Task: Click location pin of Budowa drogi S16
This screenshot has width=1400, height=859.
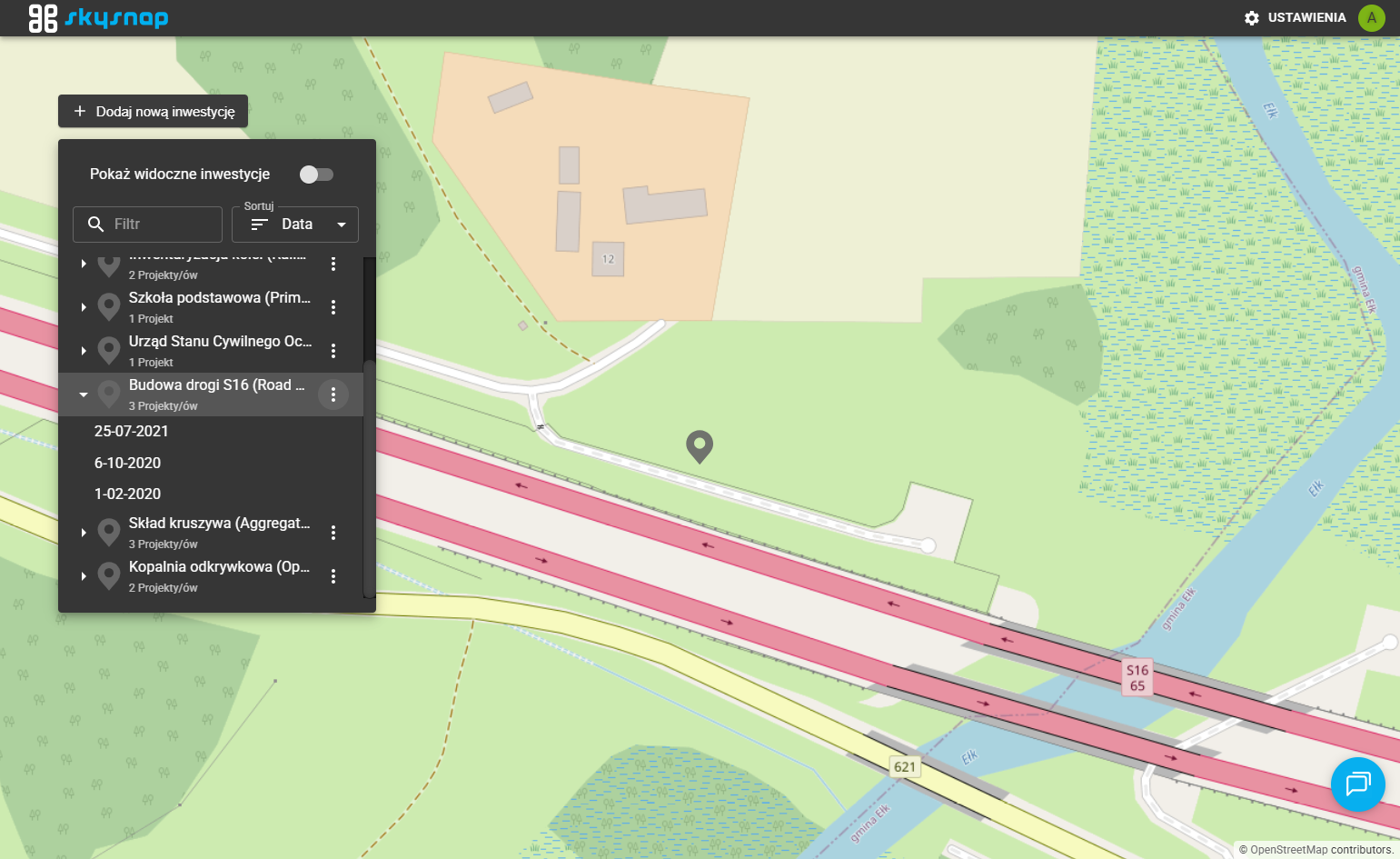Action: pos(109,394)
